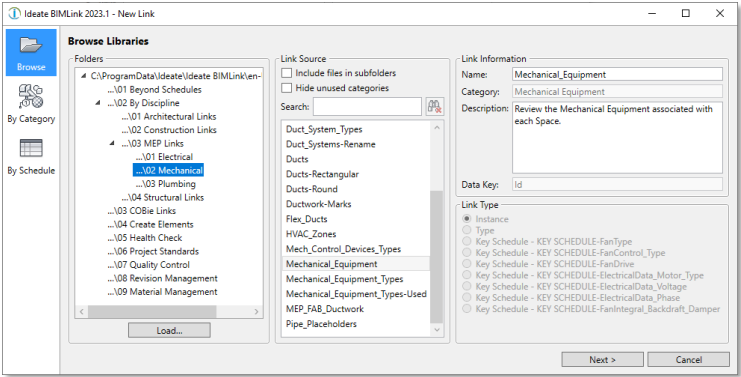
Task: Select 06 Project Standards folder
Action: (153, 251)
